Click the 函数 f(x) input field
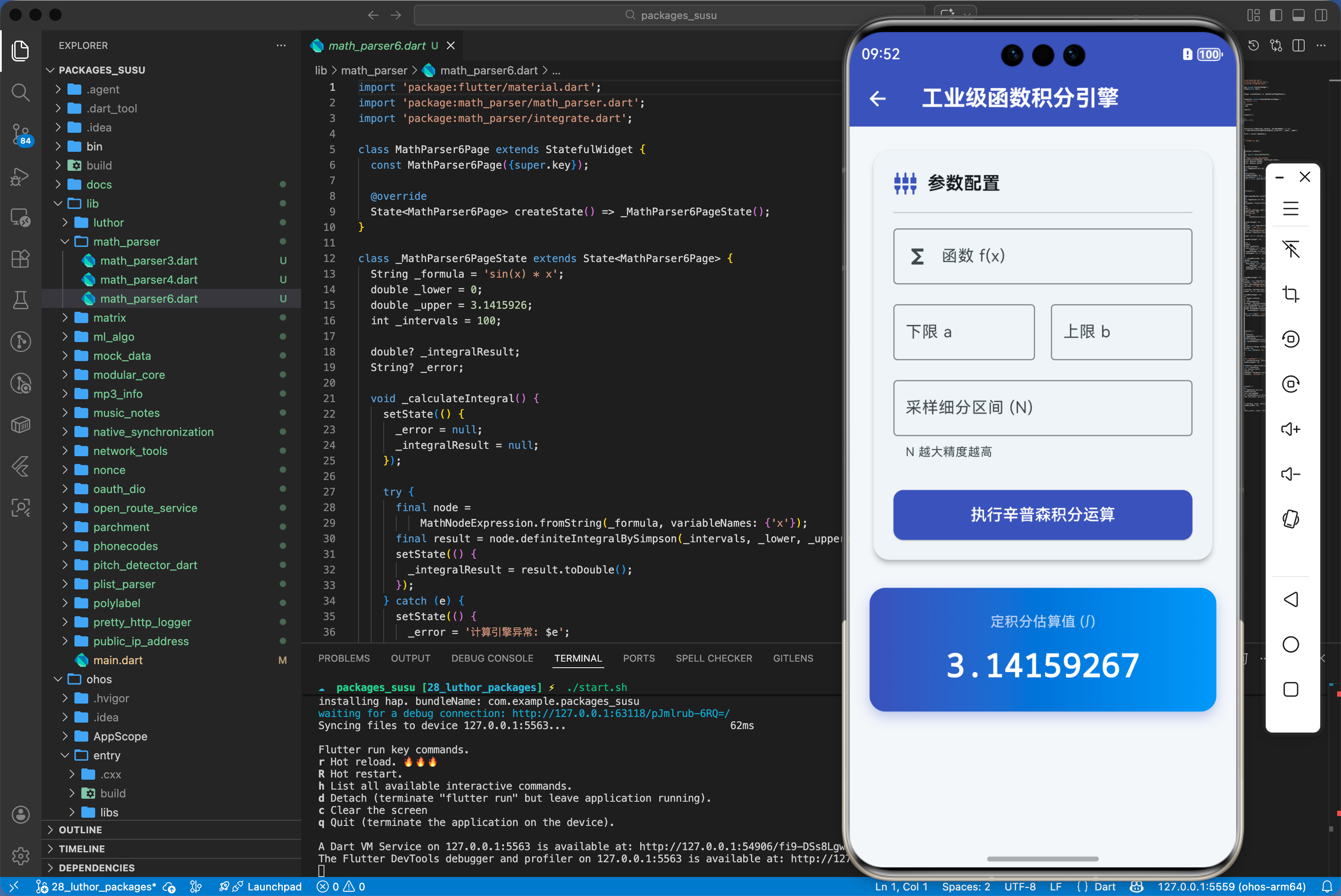This screenshot has height=896, width=1341. [1042, 256]
